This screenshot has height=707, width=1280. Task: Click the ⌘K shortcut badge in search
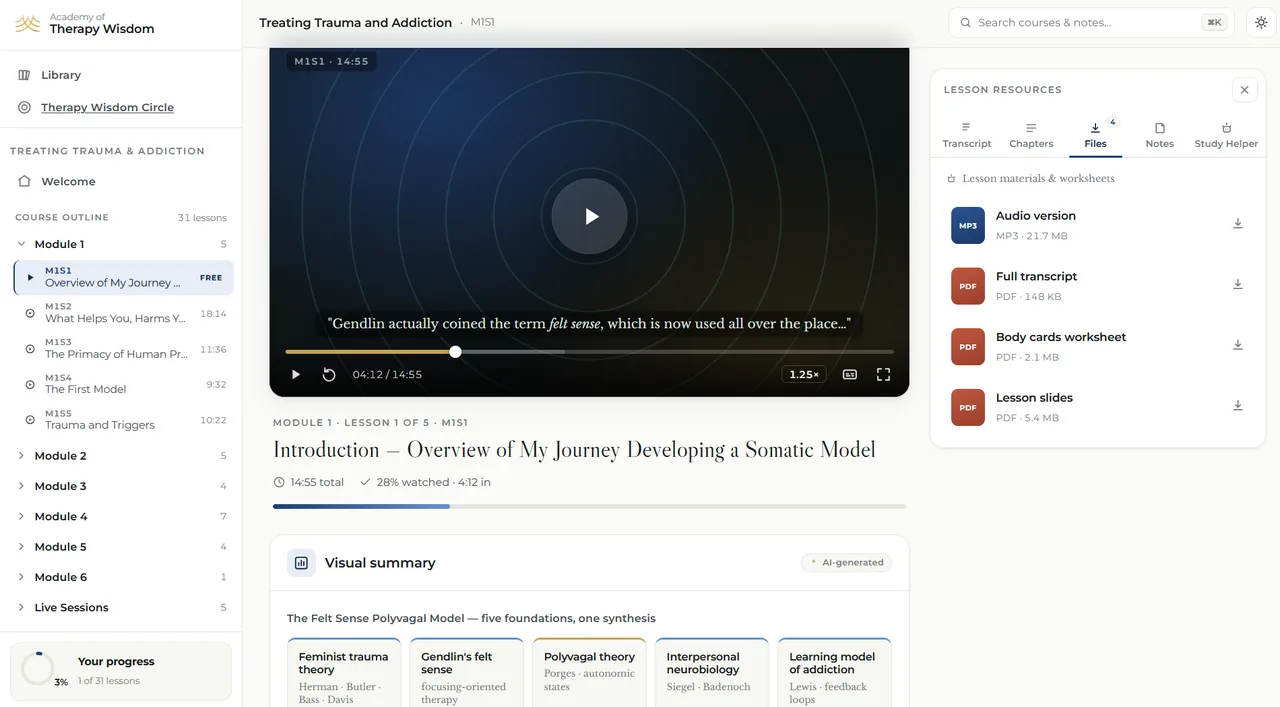pos(1214,22)
